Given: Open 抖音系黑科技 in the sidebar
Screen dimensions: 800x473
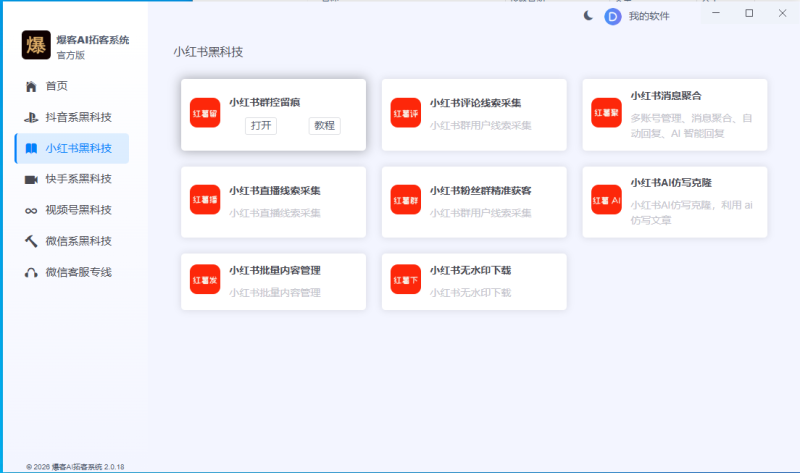Looking at the screenshot, I should point(72,117).
